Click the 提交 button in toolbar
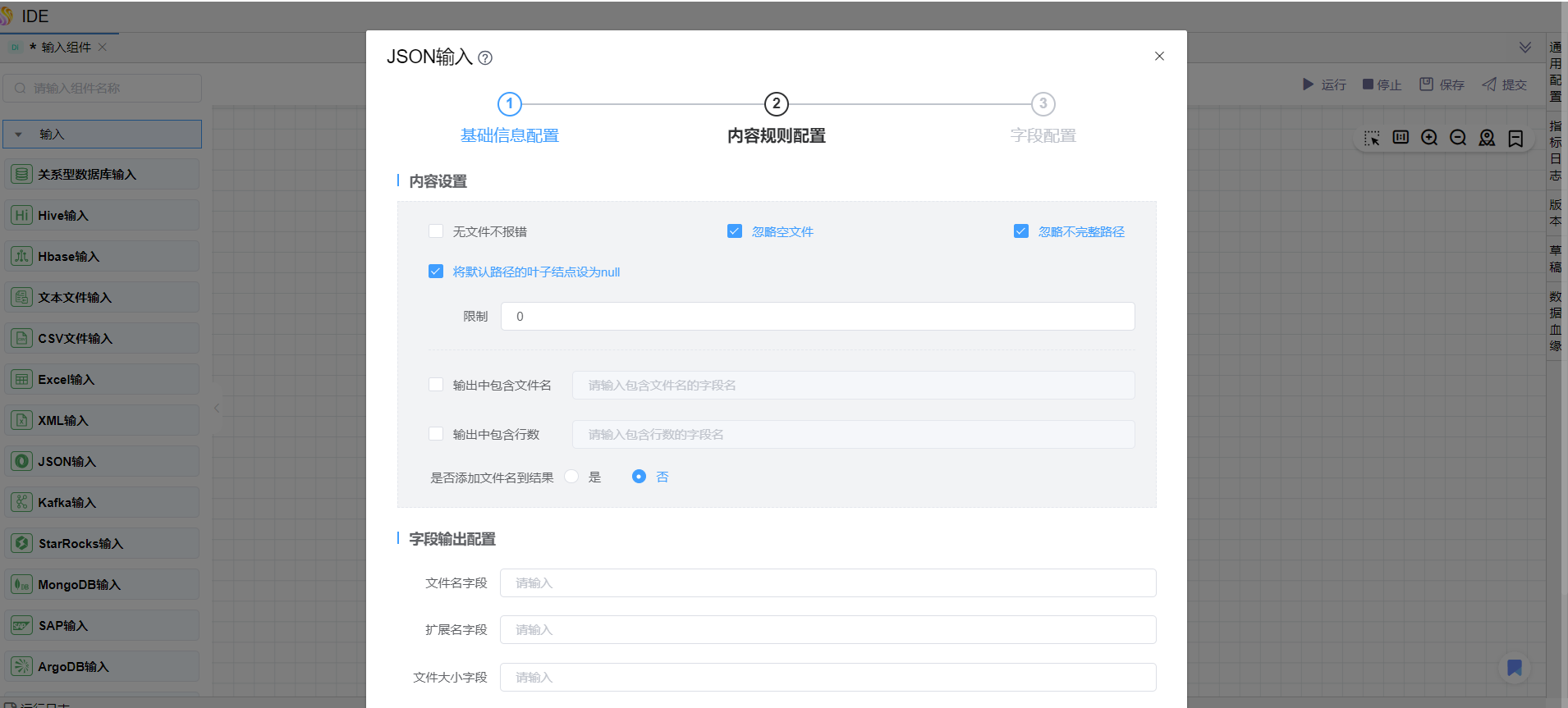 (x=1505, y=85)
